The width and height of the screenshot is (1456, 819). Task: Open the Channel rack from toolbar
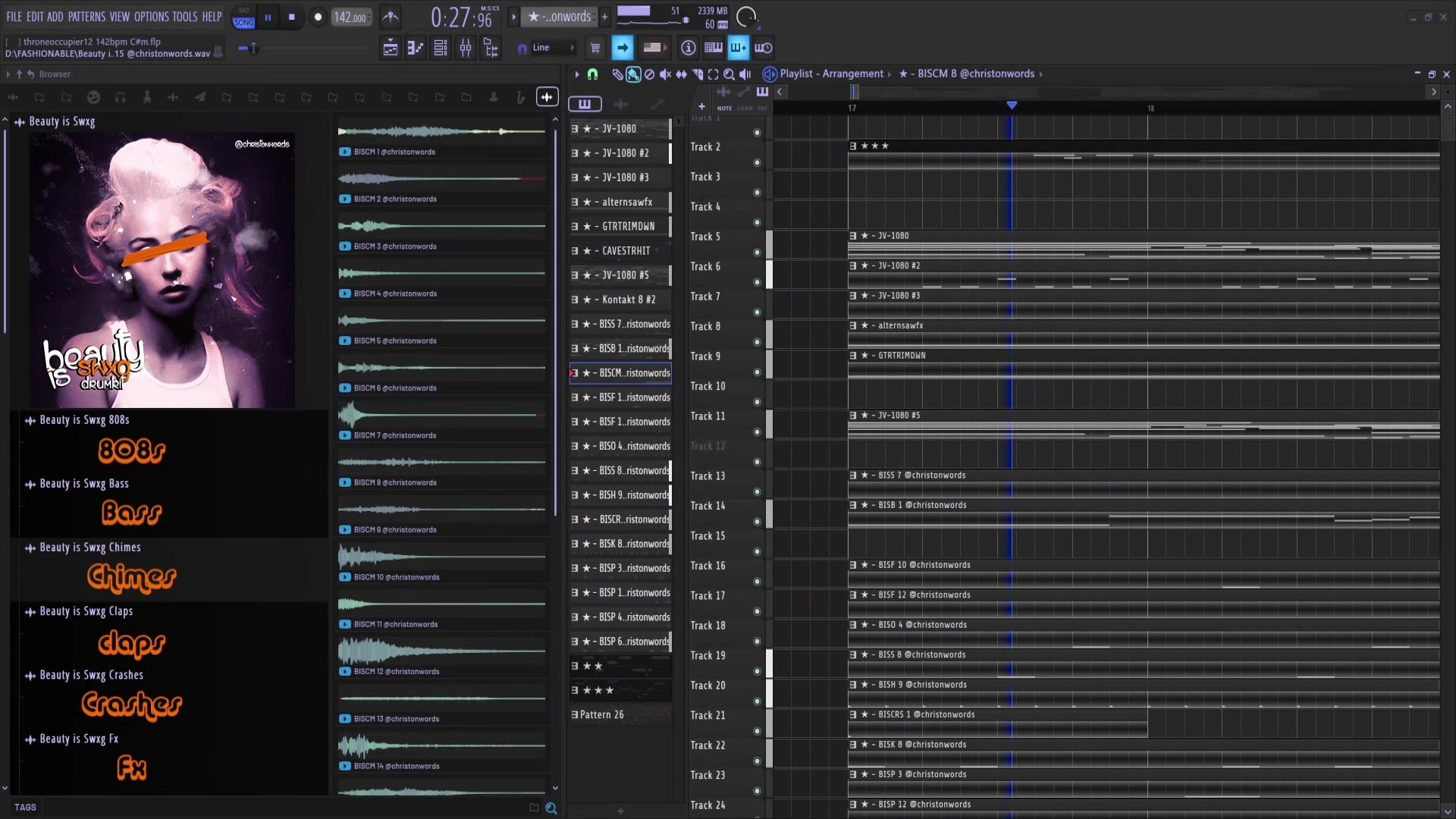tap(441, 49)
